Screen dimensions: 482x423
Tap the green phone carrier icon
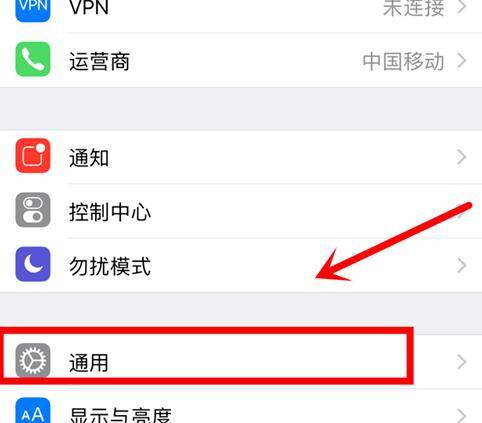coord(33,59)
